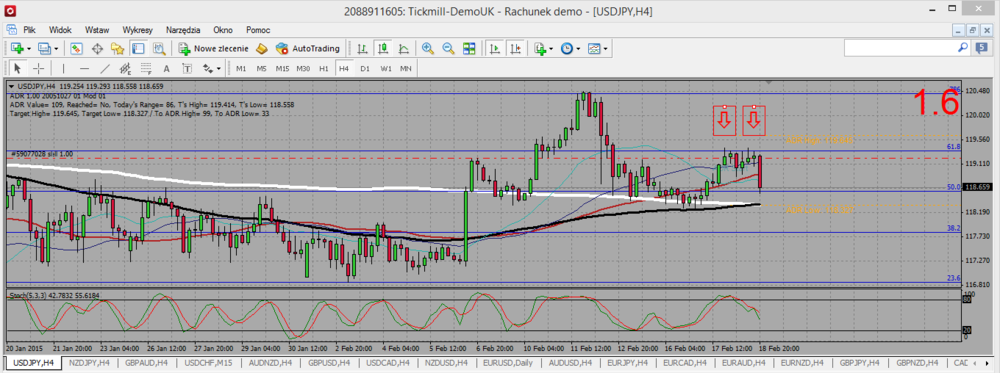Click the Periods clock icon

coord(566,48)
